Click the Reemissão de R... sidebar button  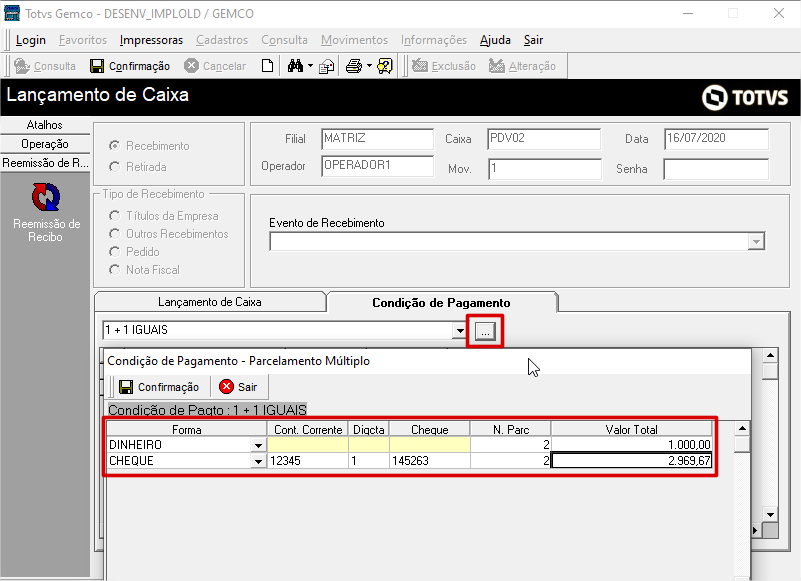point(45,163)
